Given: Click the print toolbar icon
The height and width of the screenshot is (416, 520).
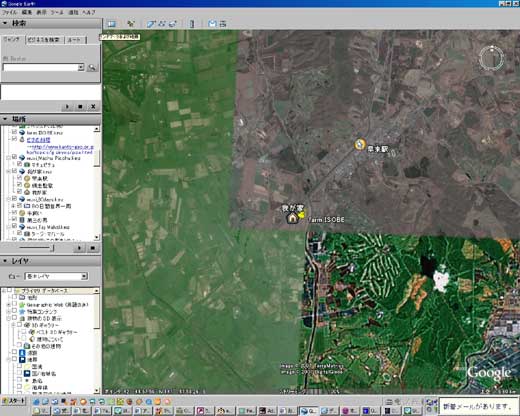Looking at the screenshot, I should [223, 24].
